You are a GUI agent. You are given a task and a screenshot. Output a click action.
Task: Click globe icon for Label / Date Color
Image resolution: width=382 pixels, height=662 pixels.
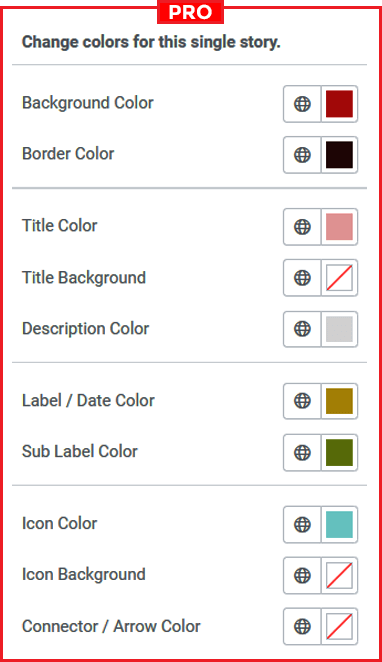click(302, 401)
